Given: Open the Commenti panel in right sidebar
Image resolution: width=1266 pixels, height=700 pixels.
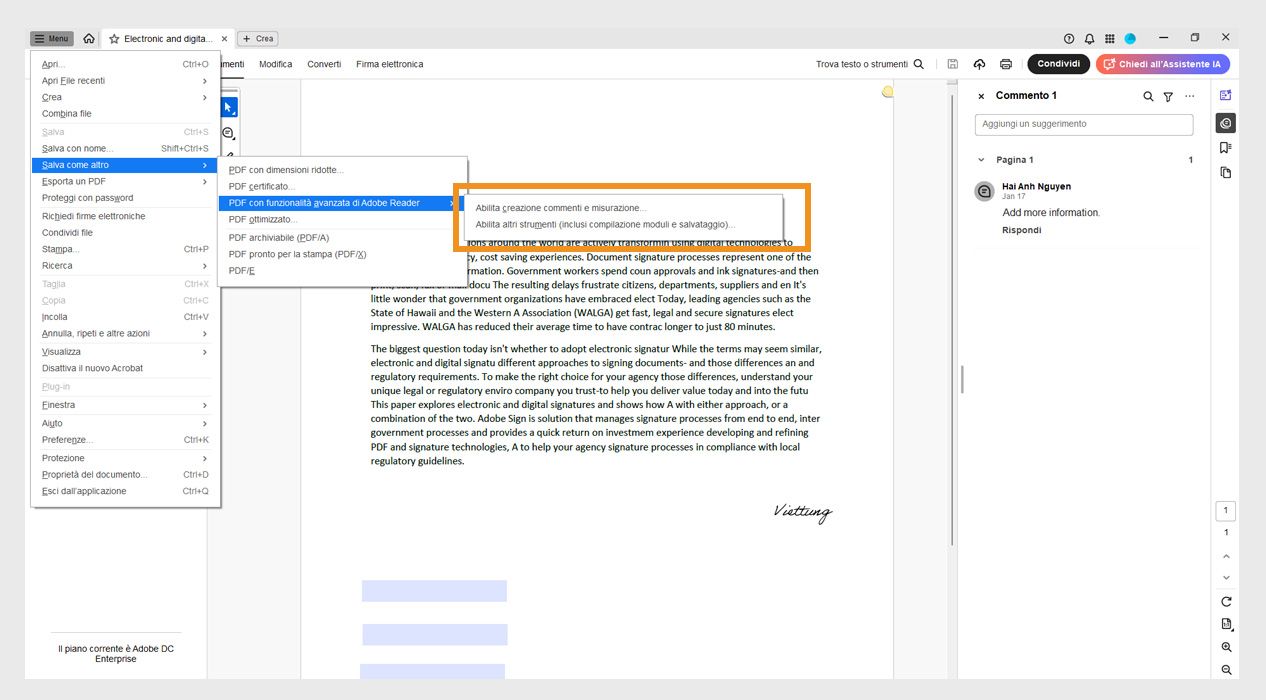Looking at the screenshot, I should click(1226, 122).
